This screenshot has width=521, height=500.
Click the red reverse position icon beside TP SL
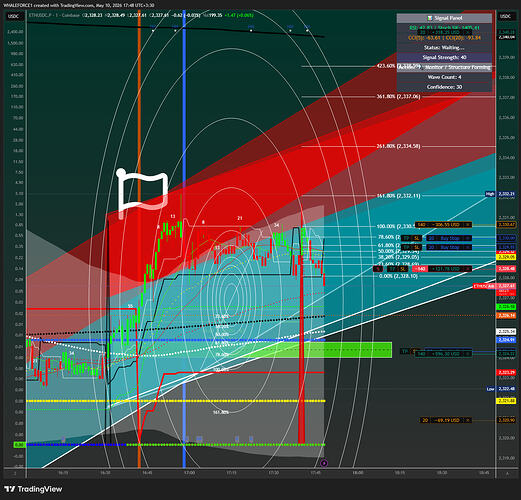(378, 269)
